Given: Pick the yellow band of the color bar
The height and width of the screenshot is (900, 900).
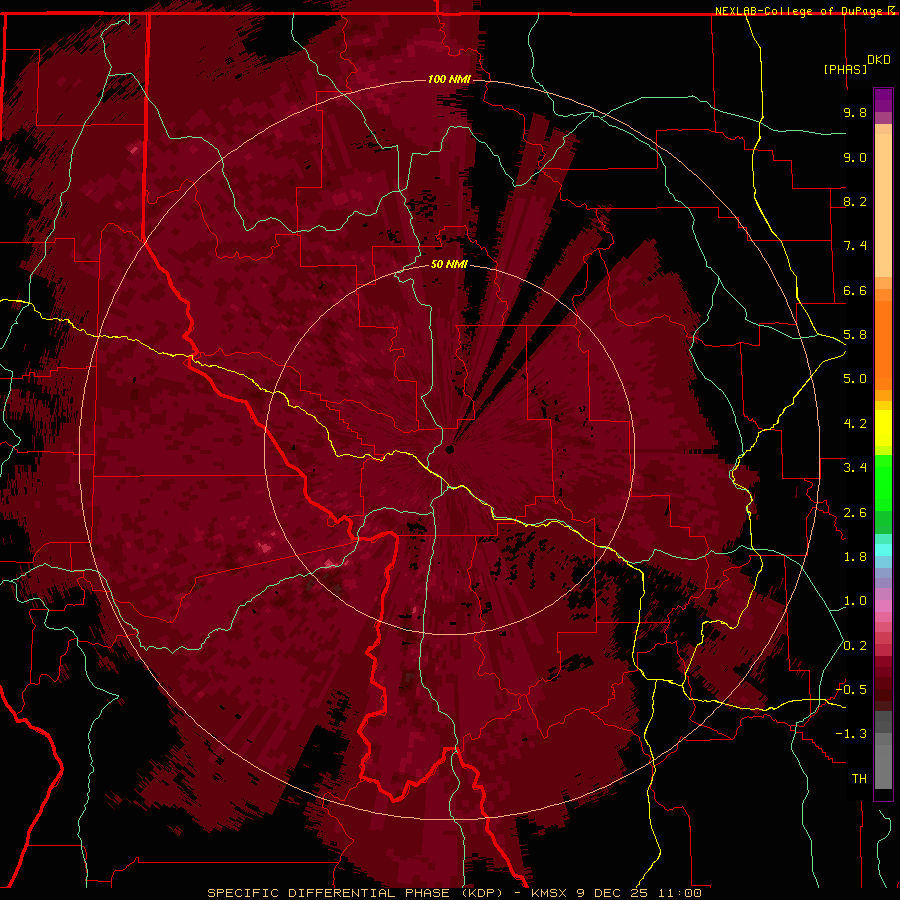Looking at the screenshot, I should coord(883,428).
